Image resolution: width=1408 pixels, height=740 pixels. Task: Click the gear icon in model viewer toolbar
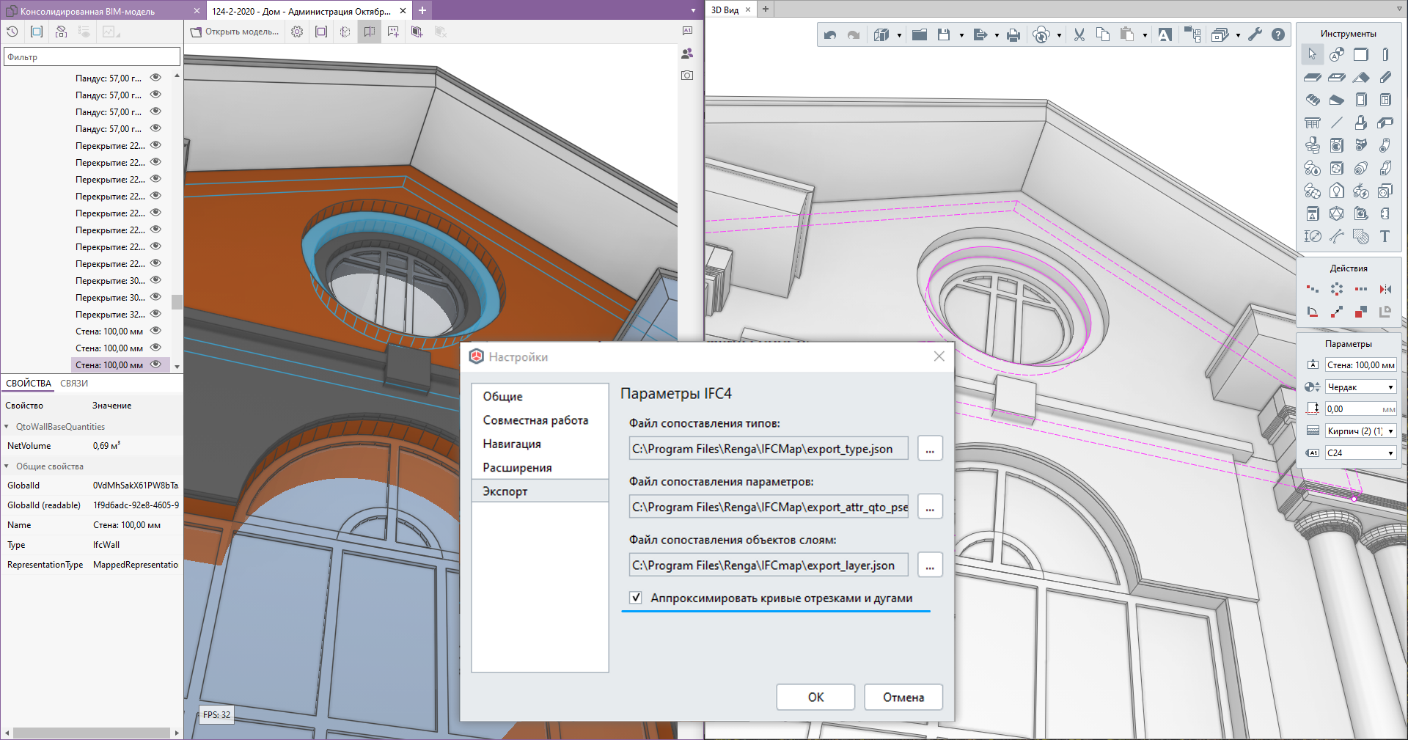297,32
